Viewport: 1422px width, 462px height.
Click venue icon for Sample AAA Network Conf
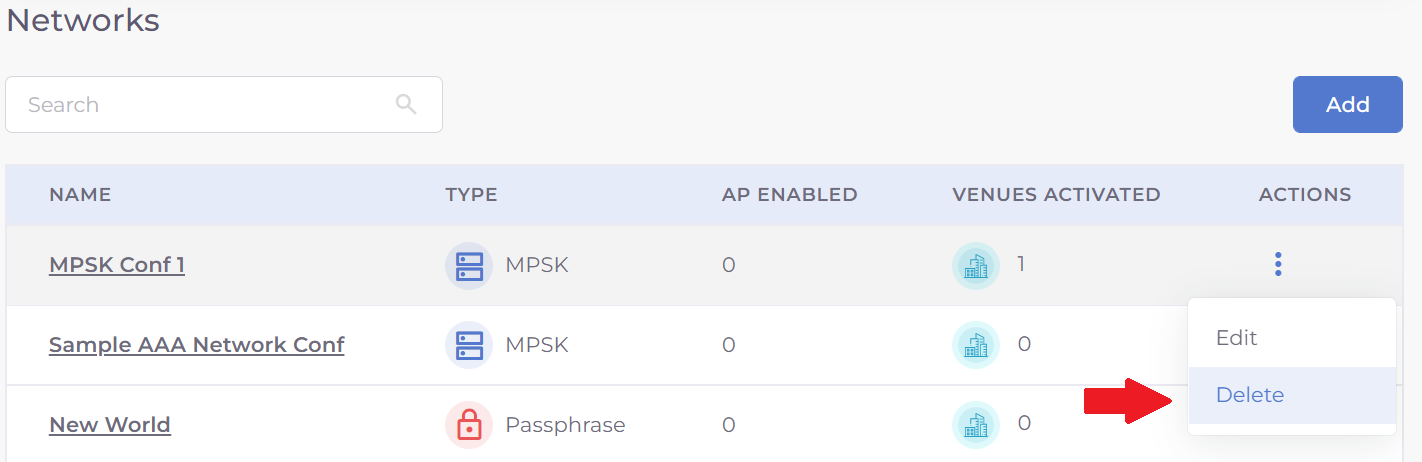click(975, 345)
